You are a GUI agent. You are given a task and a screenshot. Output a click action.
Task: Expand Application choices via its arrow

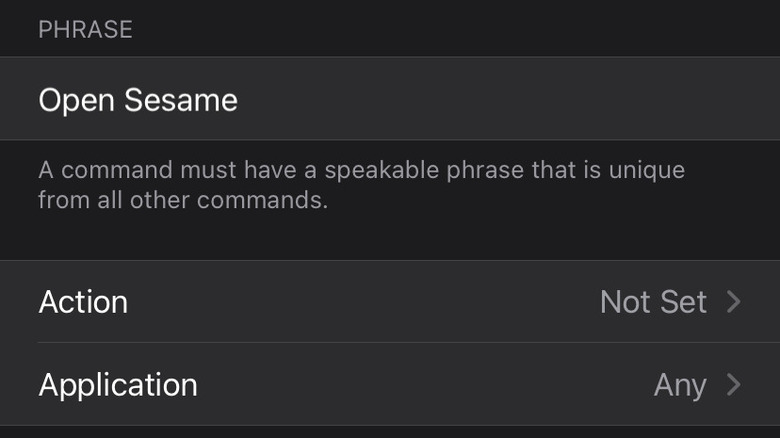coord(734,385)
